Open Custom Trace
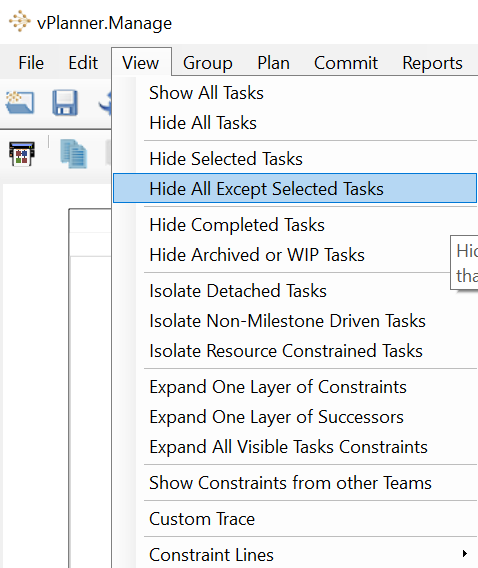Image resolution: width=478 pixels, height=568 pixels. tap(295, 519)
